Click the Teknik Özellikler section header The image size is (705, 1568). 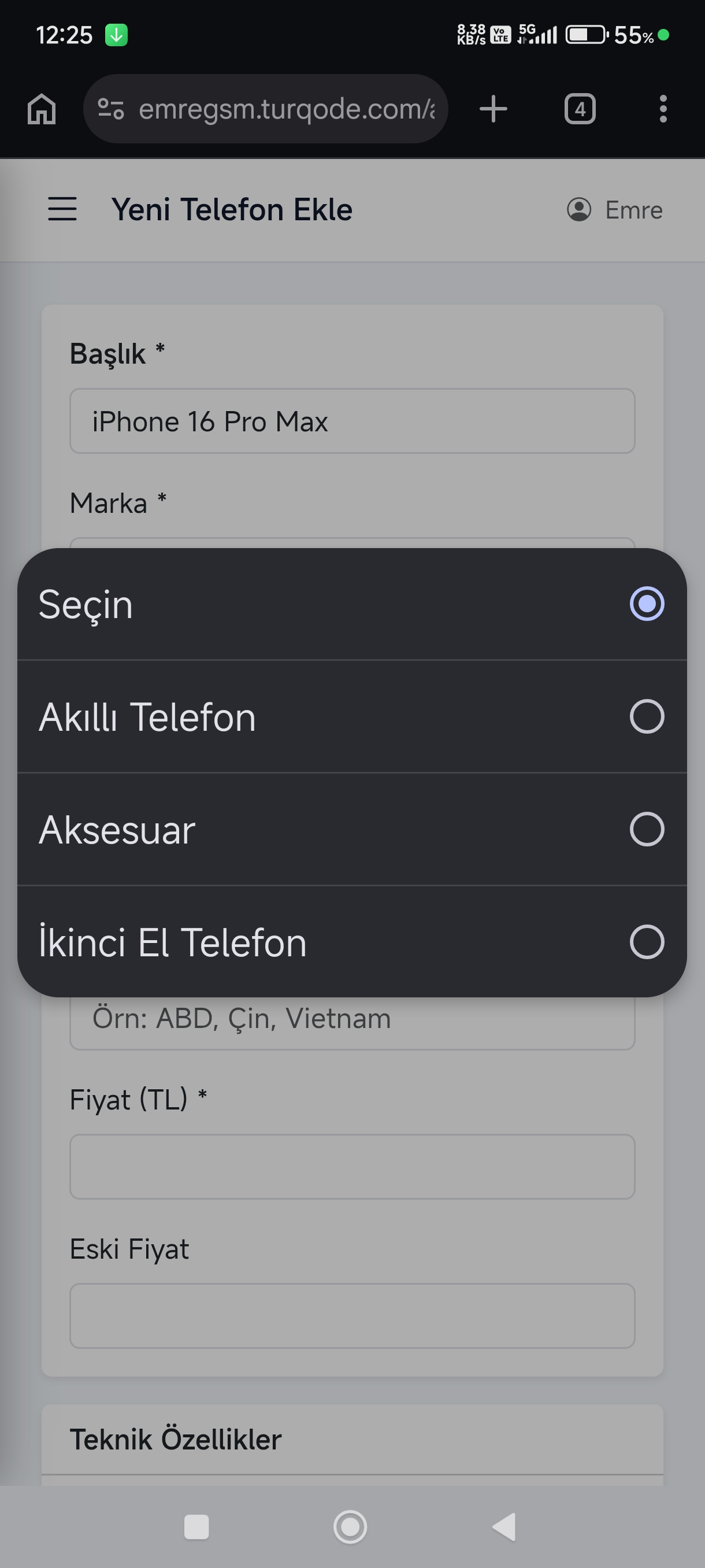pos(352,1440)
